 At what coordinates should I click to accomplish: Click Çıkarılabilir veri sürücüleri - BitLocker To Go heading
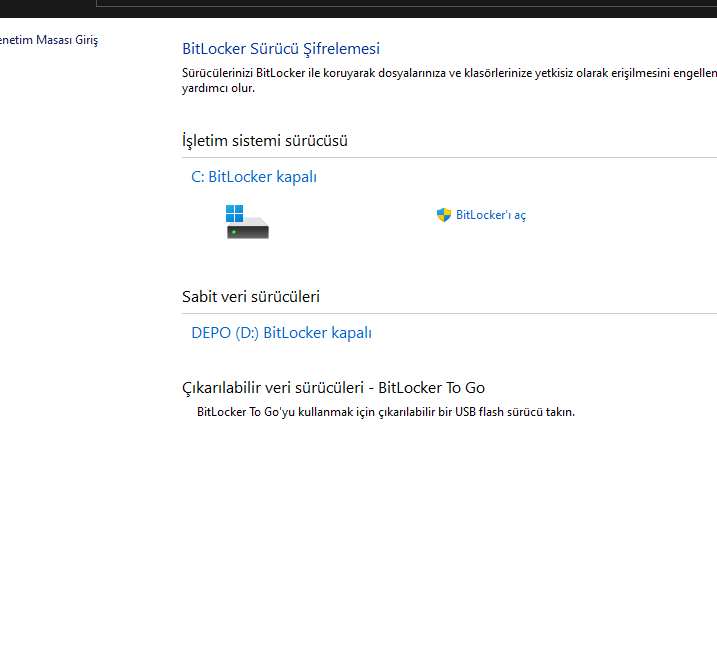point(333,388)
